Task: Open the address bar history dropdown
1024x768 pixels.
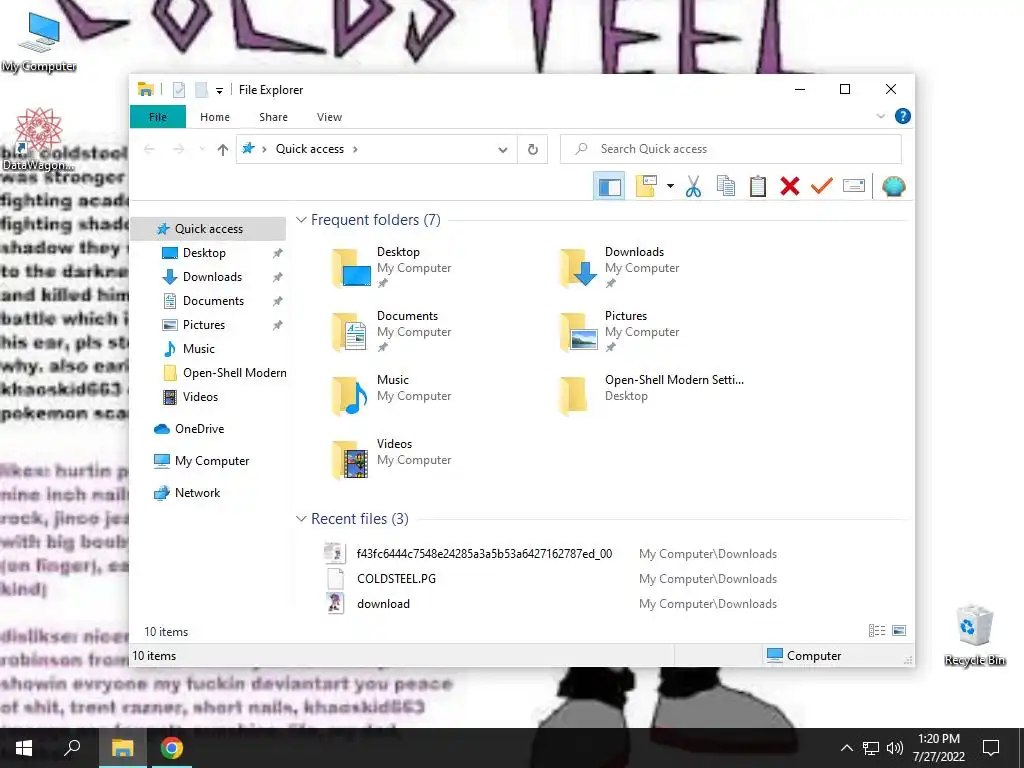Action: (503, 150)
